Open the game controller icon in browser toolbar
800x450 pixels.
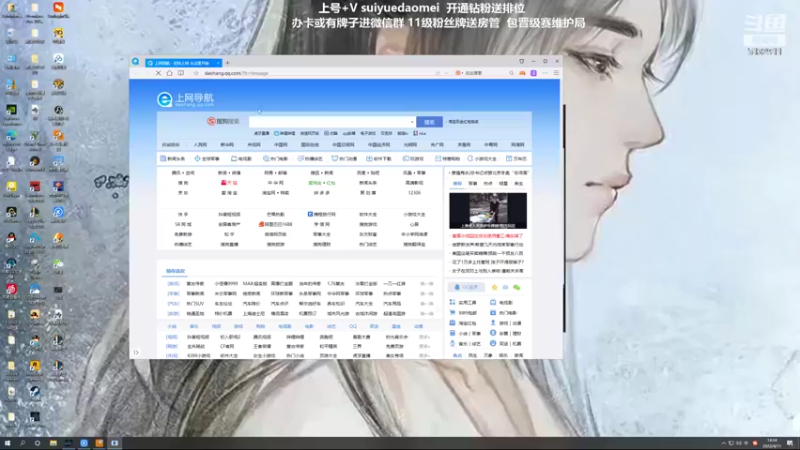pos(522,73)
